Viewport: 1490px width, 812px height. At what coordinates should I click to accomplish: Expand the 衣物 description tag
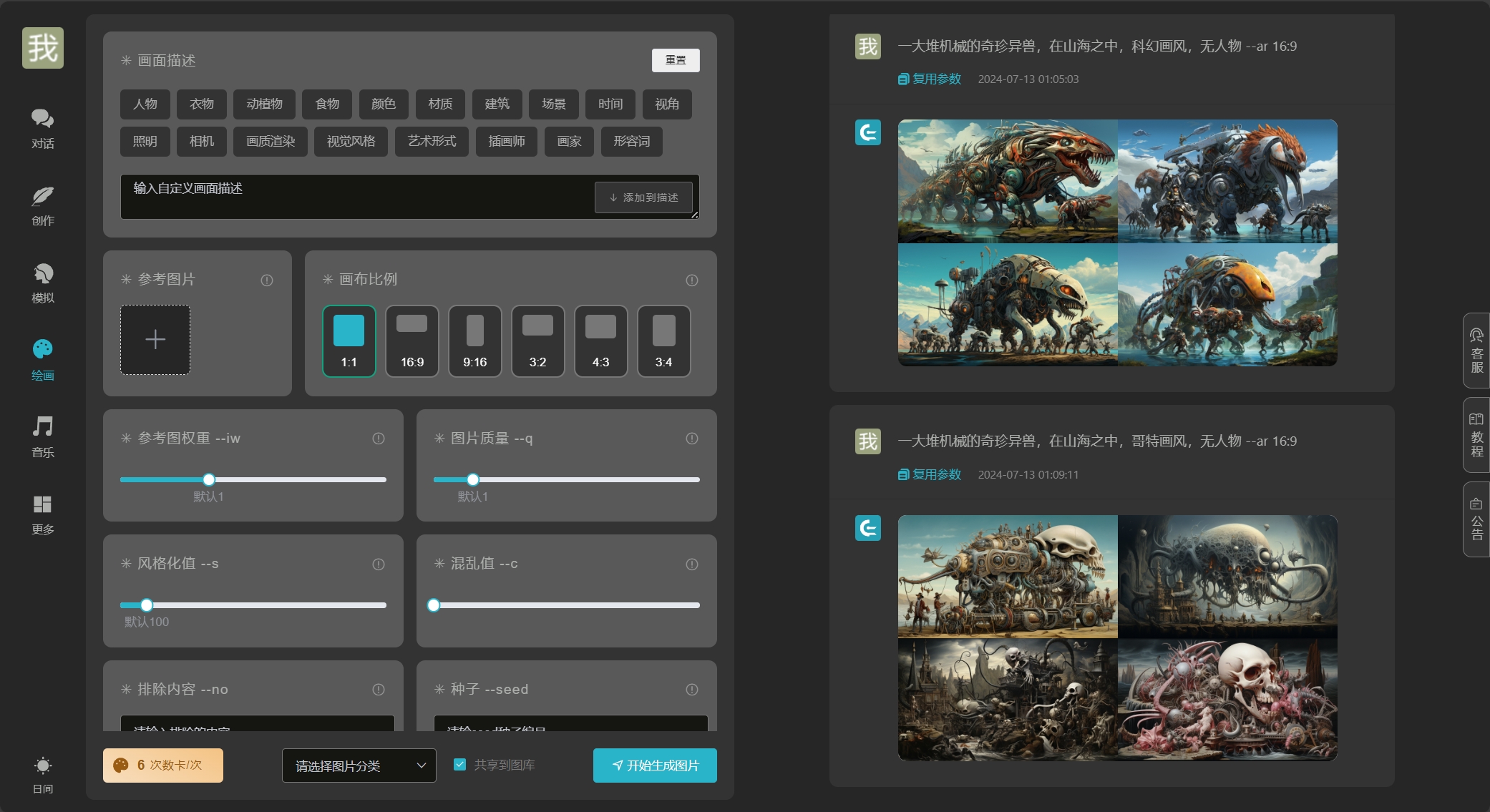pos(202,104)
